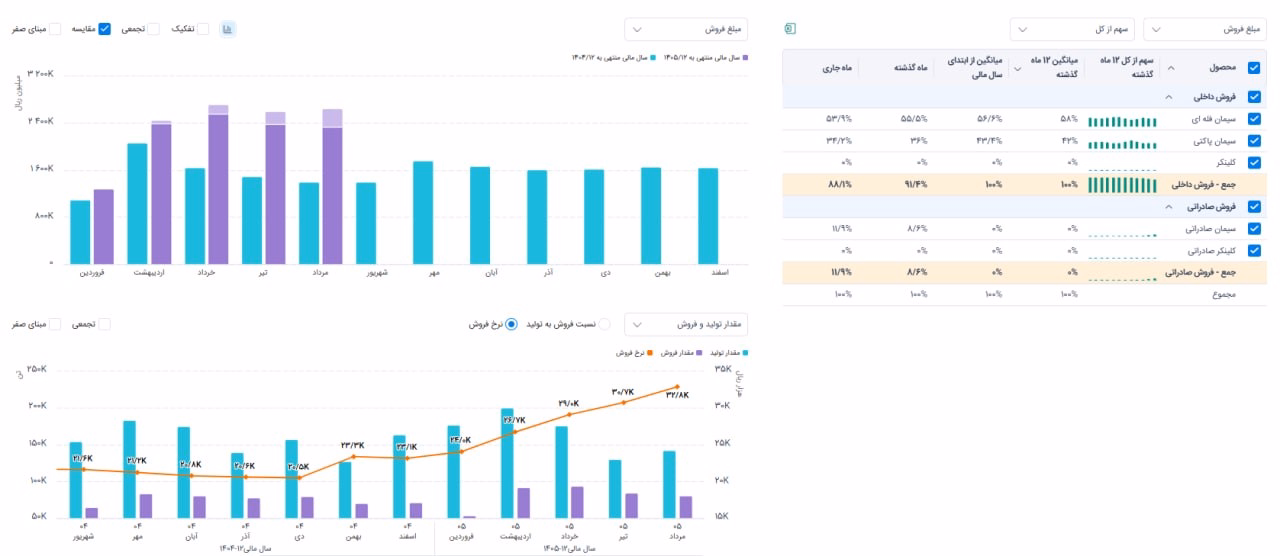This screenshot has width=1280, height=556.
Task: Collapse the فروش داخلی group
Action: click(1167, 97)
